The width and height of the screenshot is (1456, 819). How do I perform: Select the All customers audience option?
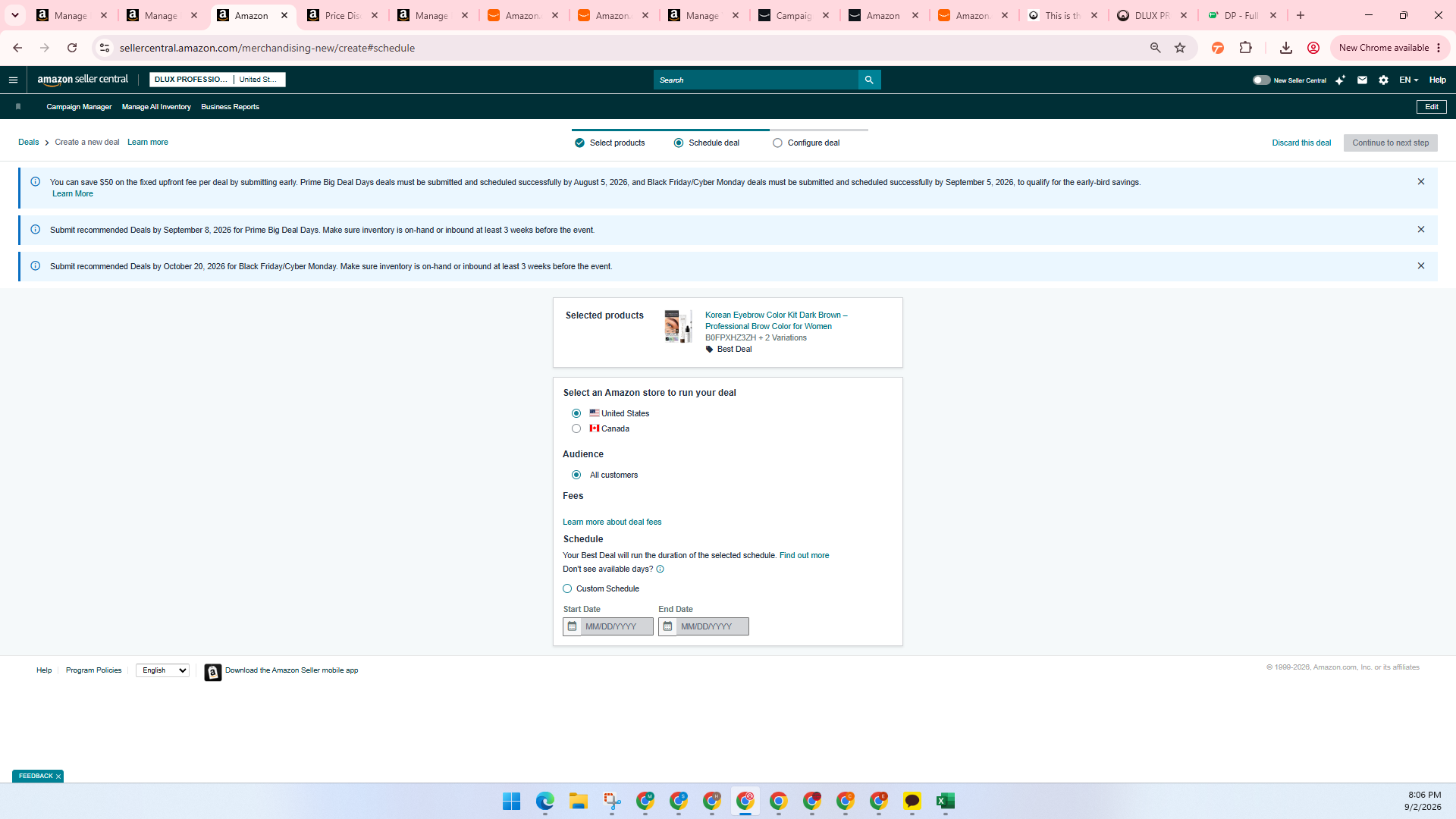pyautogui.click(x=576, y=475)
